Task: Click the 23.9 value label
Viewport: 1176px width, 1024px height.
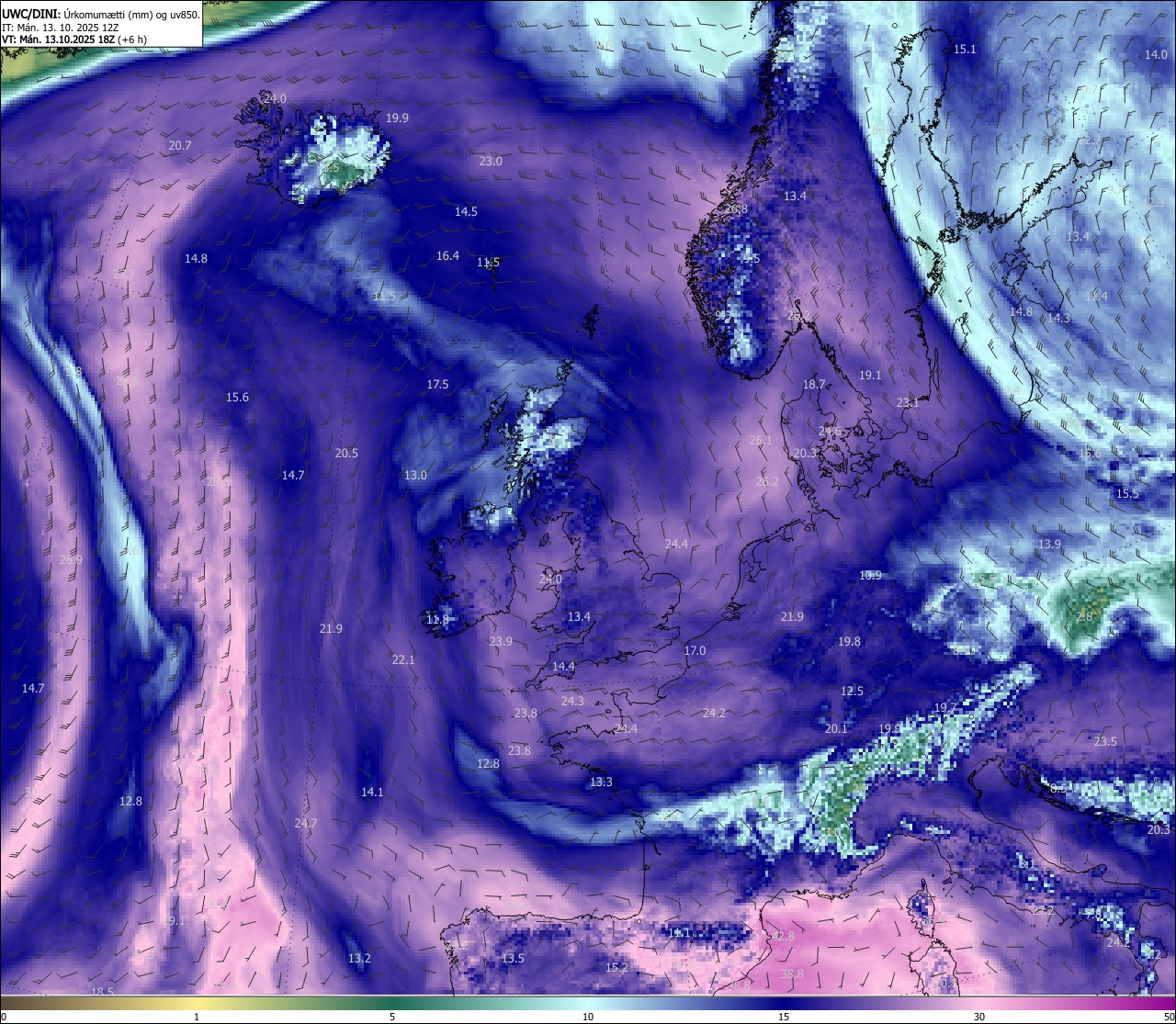Action: (x=501, y=642)
